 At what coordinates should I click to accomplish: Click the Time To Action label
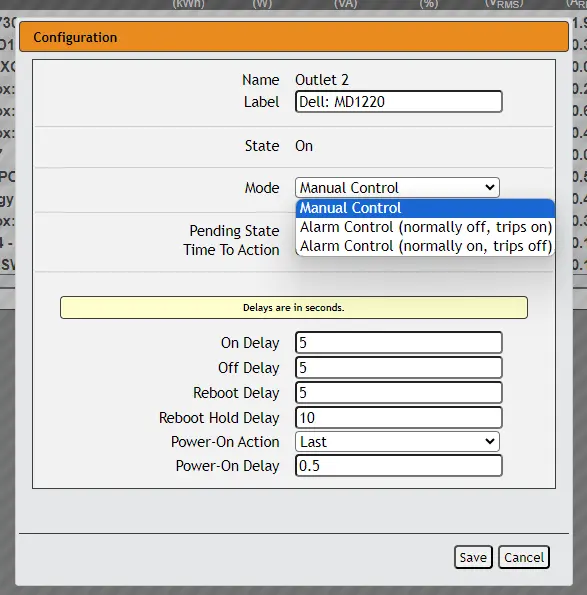click(231, 250)
